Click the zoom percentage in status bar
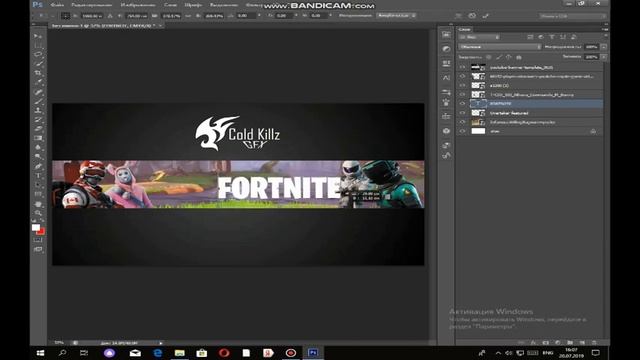 point(59,343)
